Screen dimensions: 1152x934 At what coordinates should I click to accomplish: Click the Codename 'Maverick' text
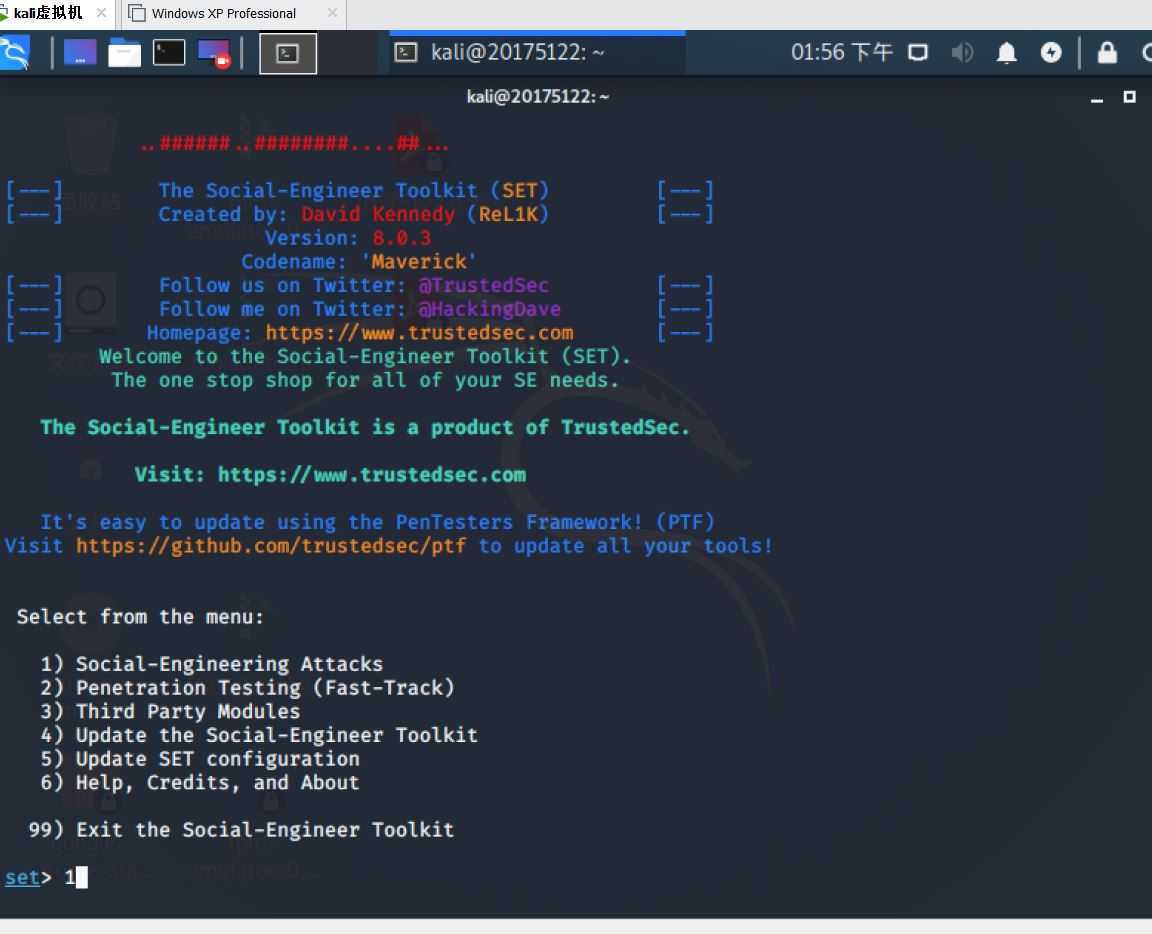pyautogui.click(x=359, y=262)
